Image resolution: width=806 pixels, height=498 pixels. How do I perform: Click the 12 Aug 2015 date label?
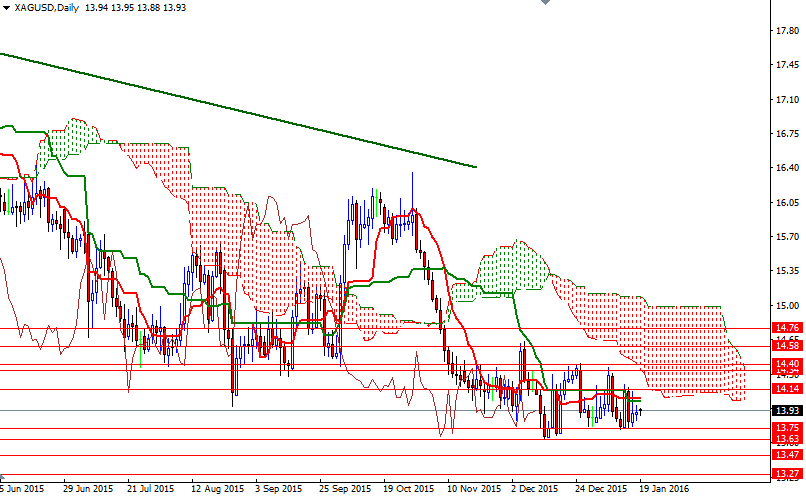click(x=217, y=488)
